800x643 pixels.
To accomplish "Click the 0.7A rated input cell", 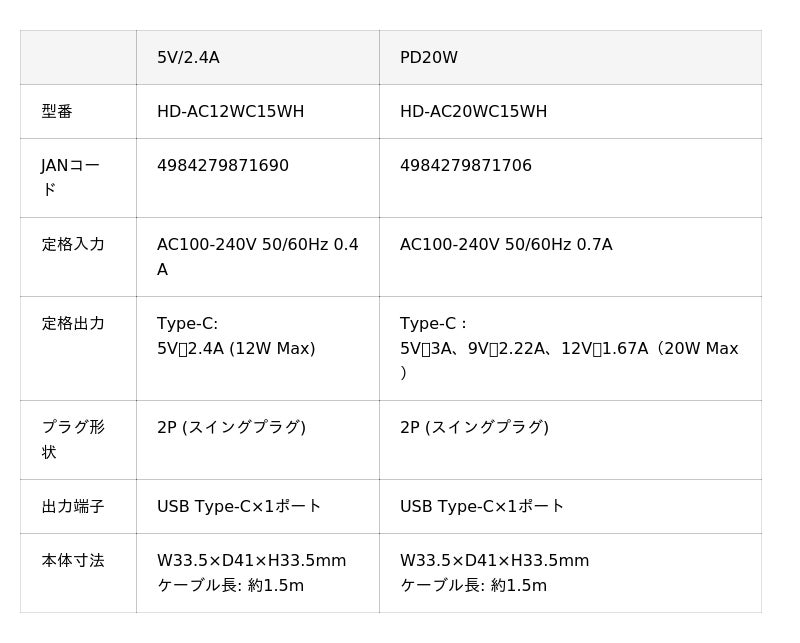I will click(505, 245).
